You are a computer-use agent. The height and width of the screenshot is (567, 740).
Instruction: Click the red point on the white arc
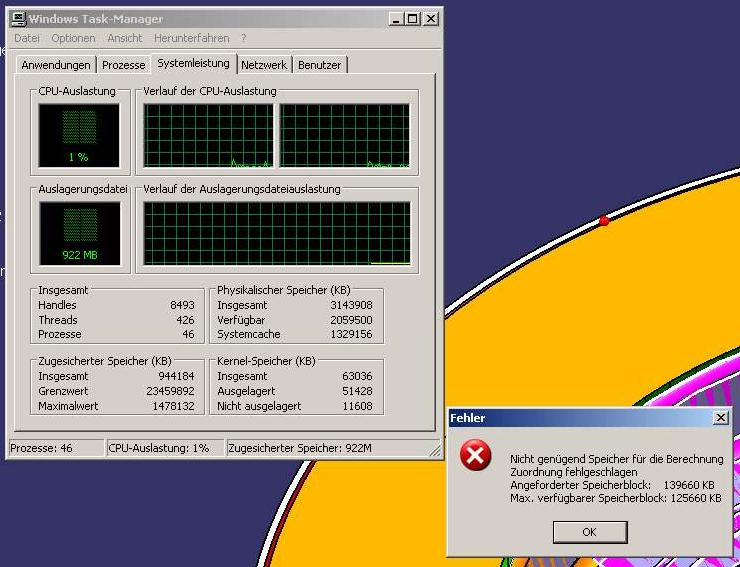point(604,220)
